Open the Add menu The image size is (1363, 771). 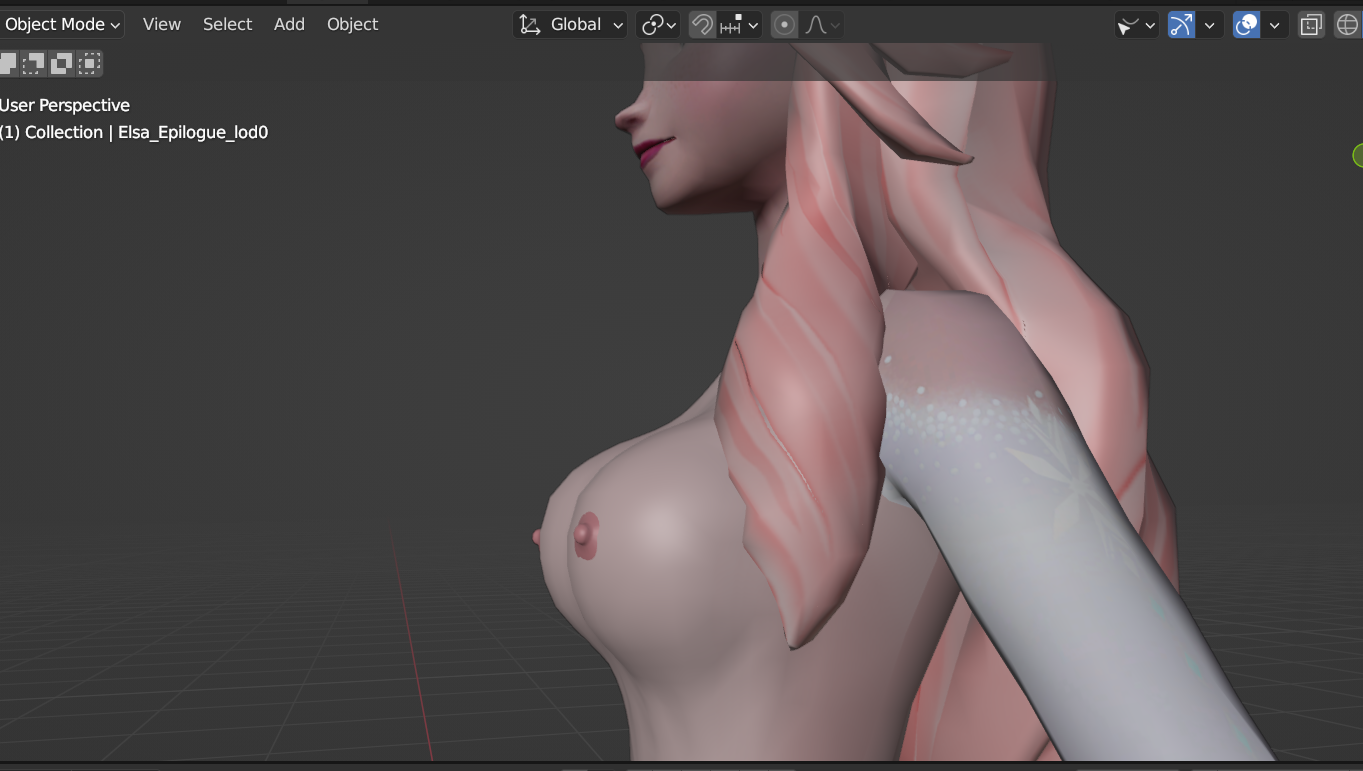pyautogui.click(x=289, y=24)
